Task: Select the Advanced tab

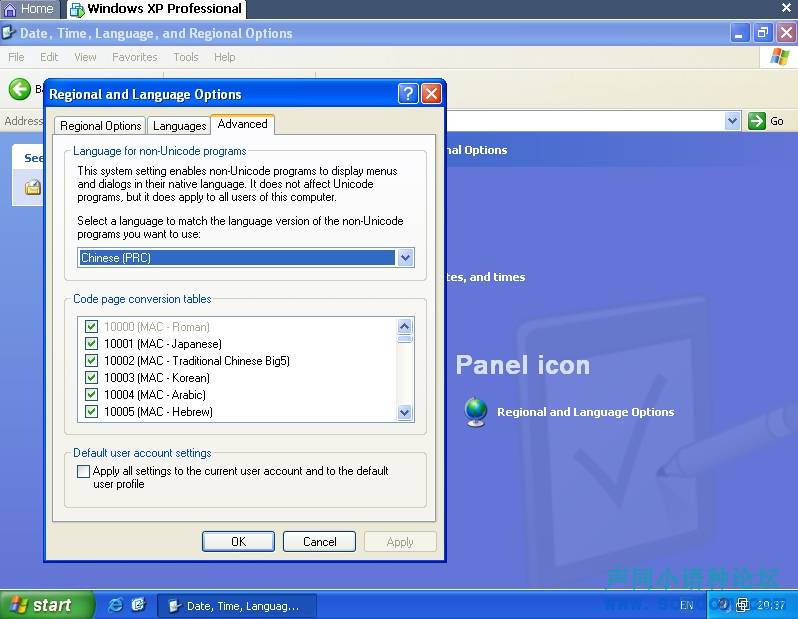Action: point(242,124)
